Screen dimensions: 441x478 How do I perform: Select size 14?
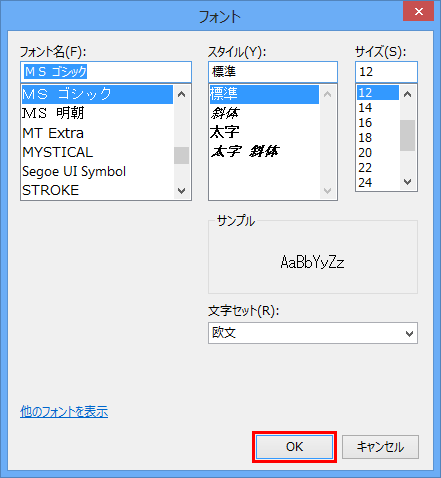[378, 108]
